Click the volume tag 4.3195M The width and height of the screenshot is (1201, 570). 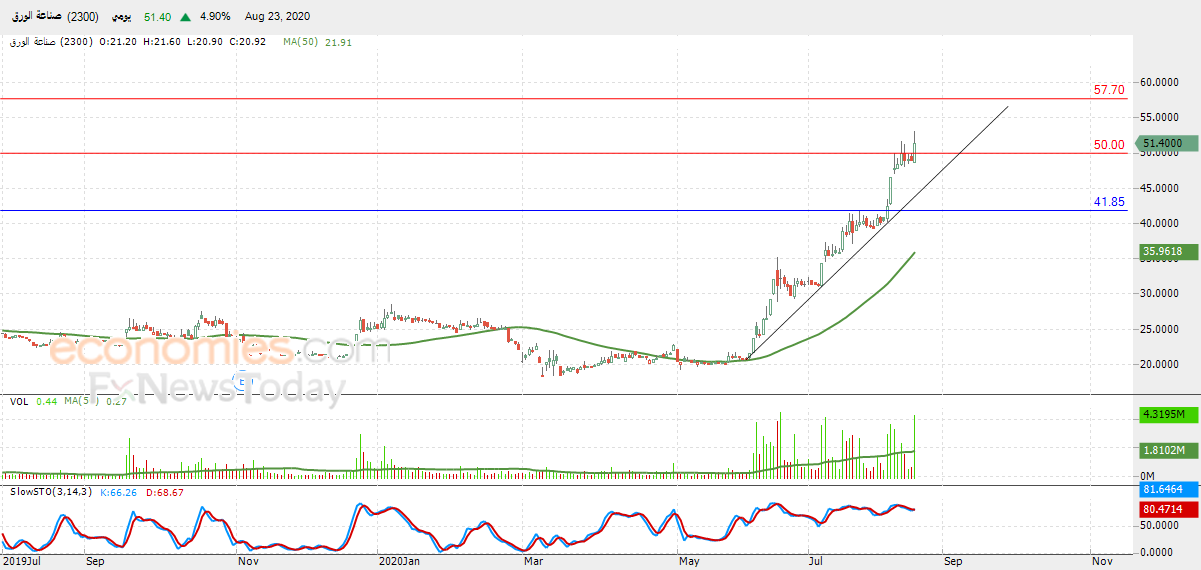(1169, 414)
